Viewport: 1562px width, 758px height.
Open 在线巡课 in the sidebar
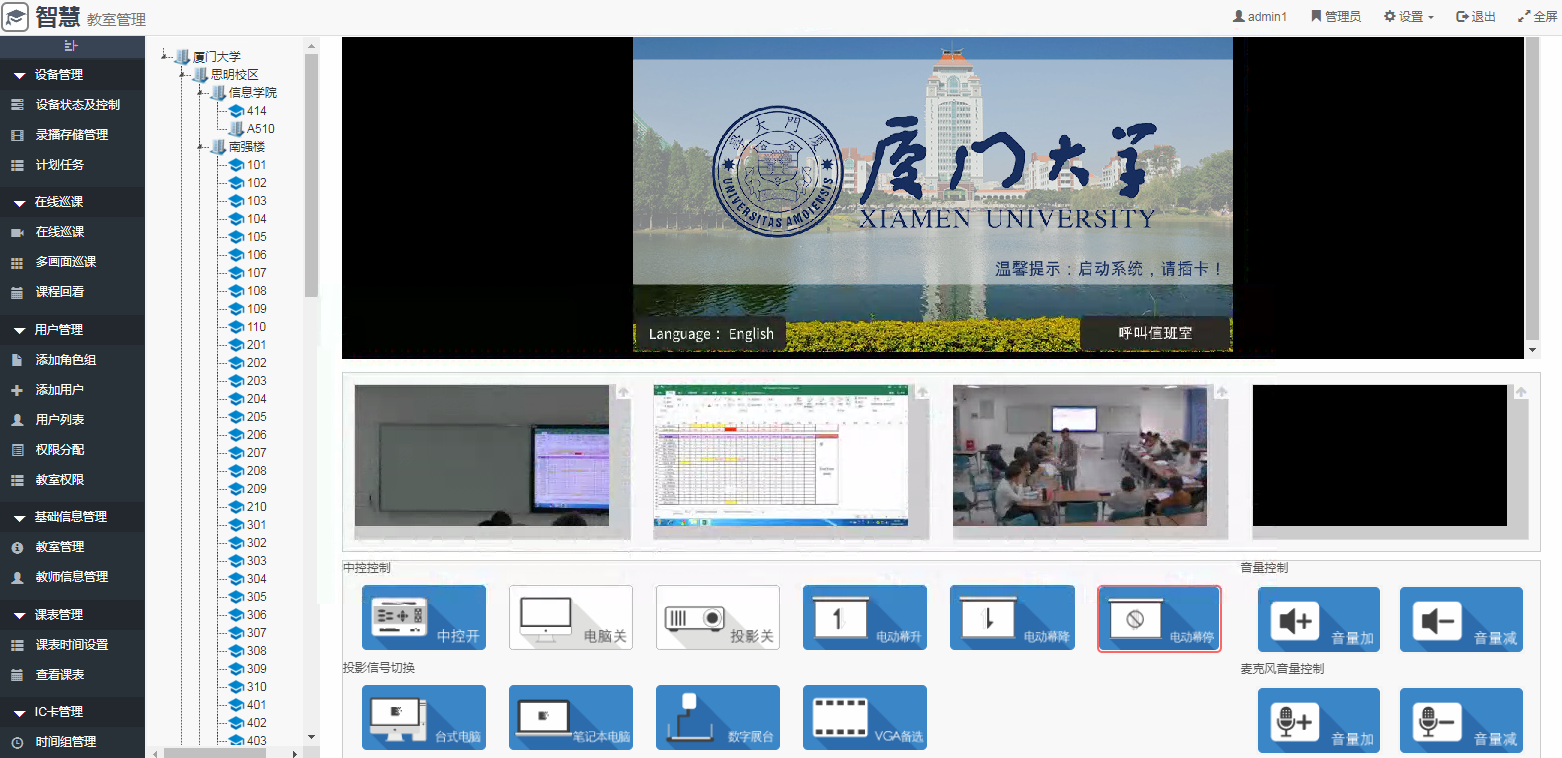[60, 232]
